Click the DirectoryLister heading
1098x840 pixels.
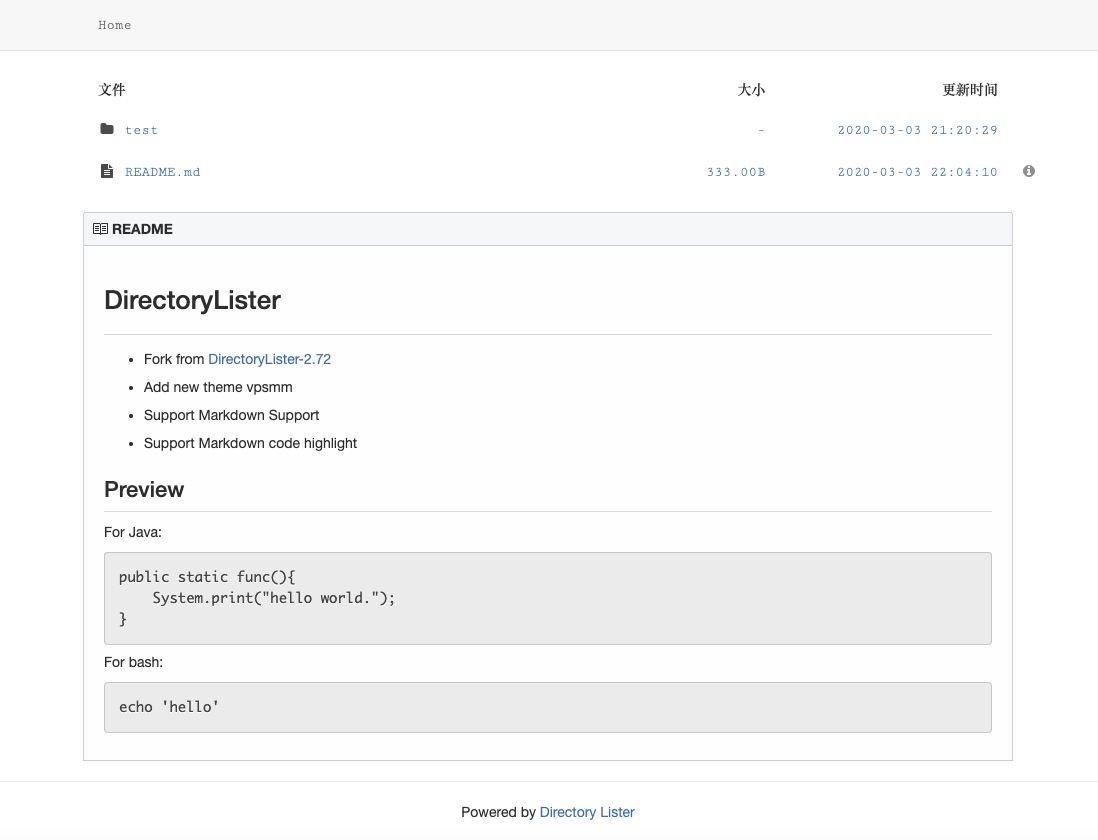[193, 300]
